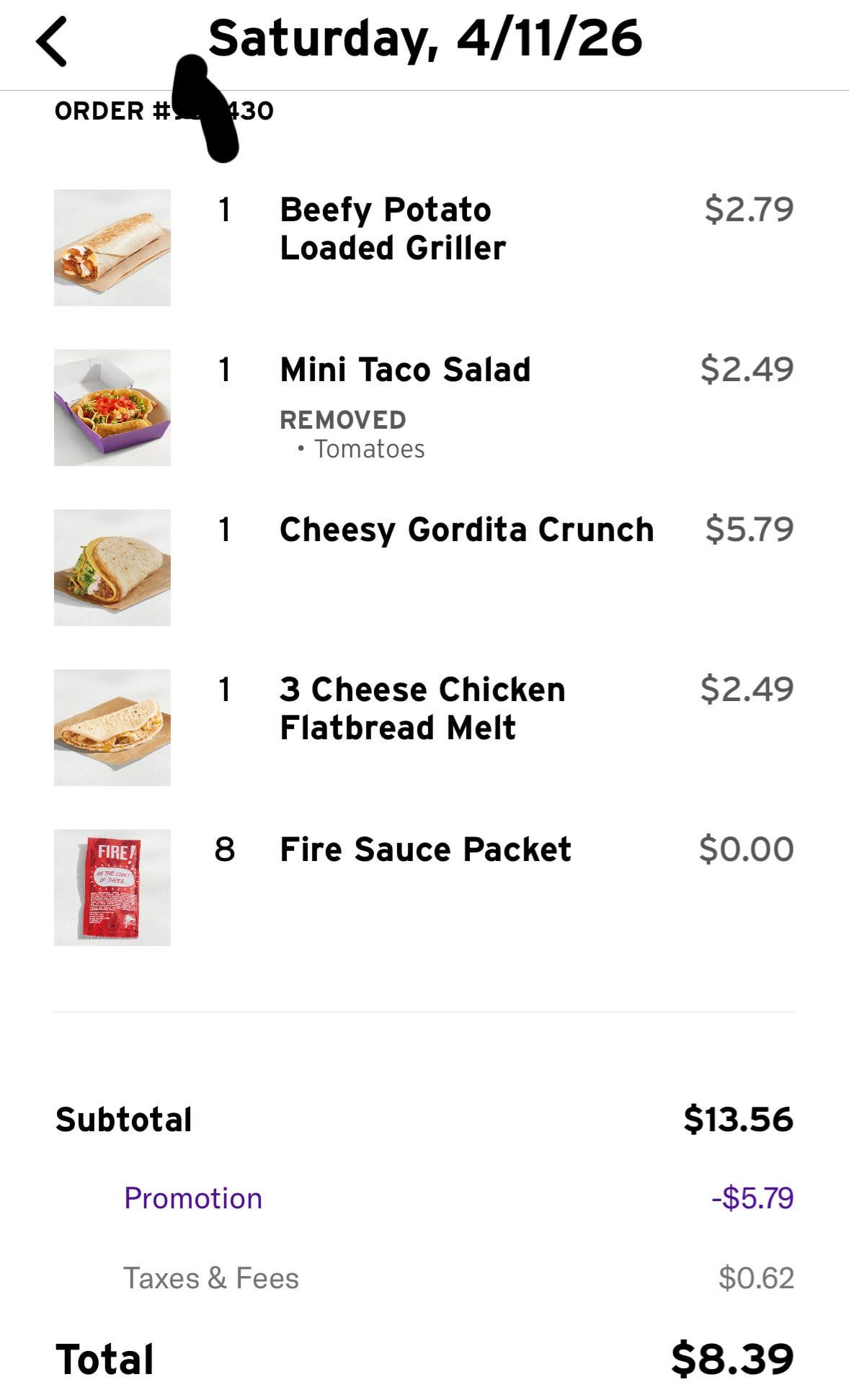Click the Fire Sauce Packet image
This screenshot has height=1400, width=849.
pos(112,888)
